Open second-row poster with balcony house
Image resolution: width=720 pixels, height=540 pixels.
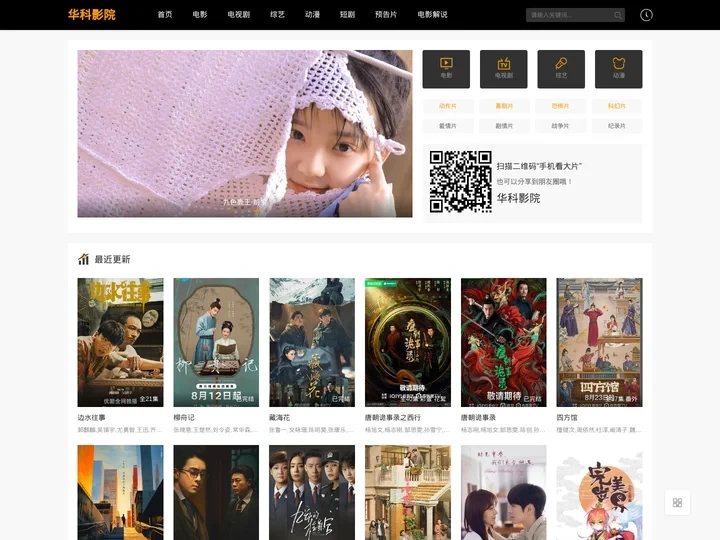408,492
